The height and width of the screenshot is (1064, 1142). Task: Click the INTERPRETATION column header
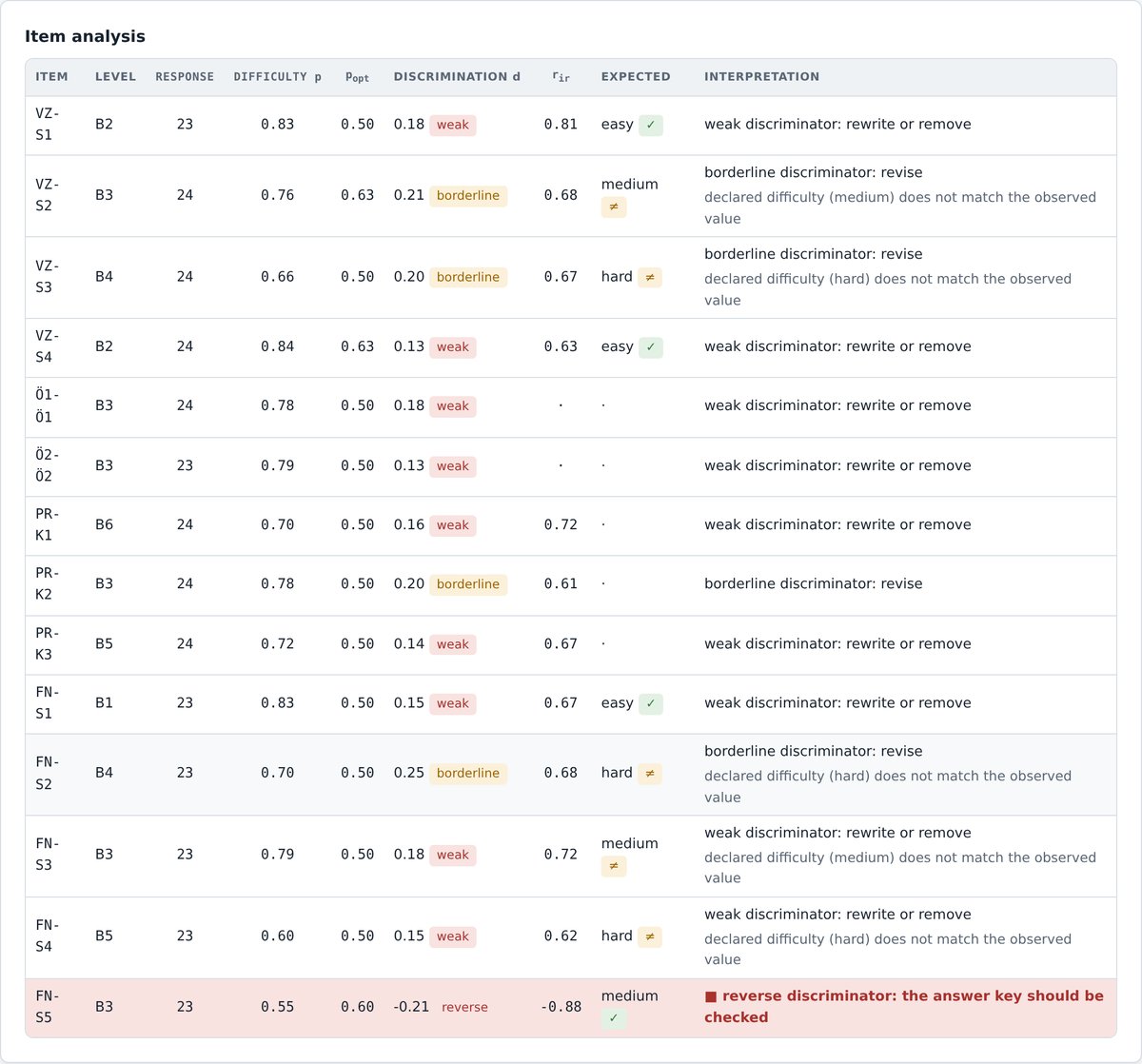(761, 77)
